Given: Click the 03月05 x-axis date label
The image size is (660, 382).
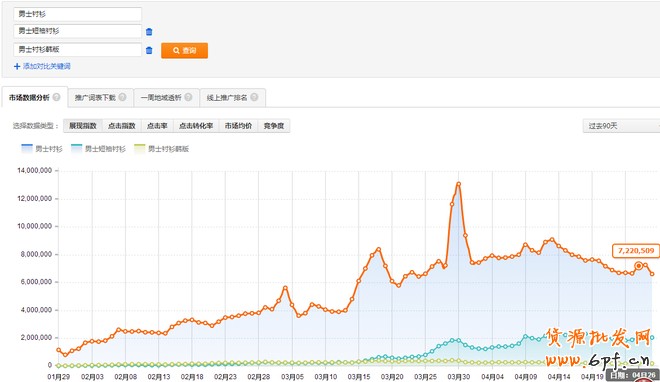Looking at the screenshot, I should [292, 377].
